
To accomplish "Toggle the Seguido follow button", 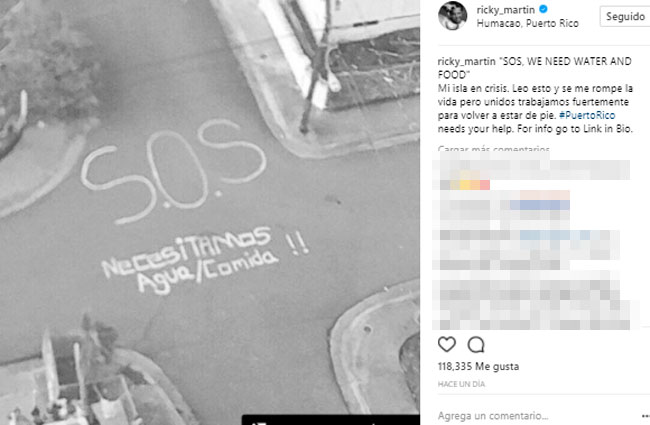I will 625,17.
